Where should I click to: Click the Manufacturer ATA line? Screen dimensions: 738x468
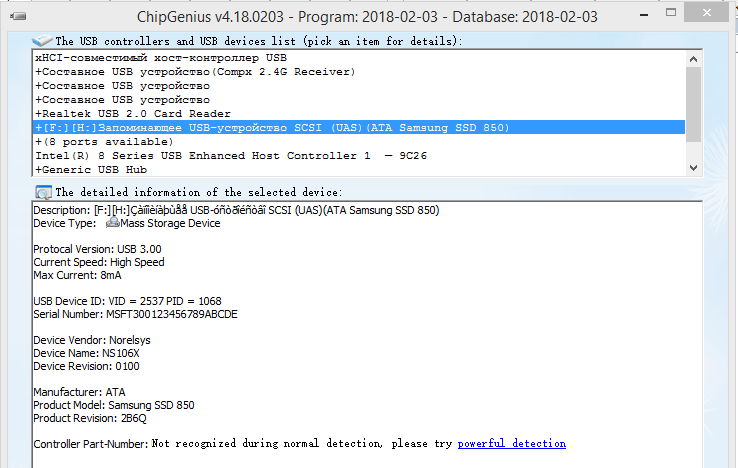tap(79, 392)
